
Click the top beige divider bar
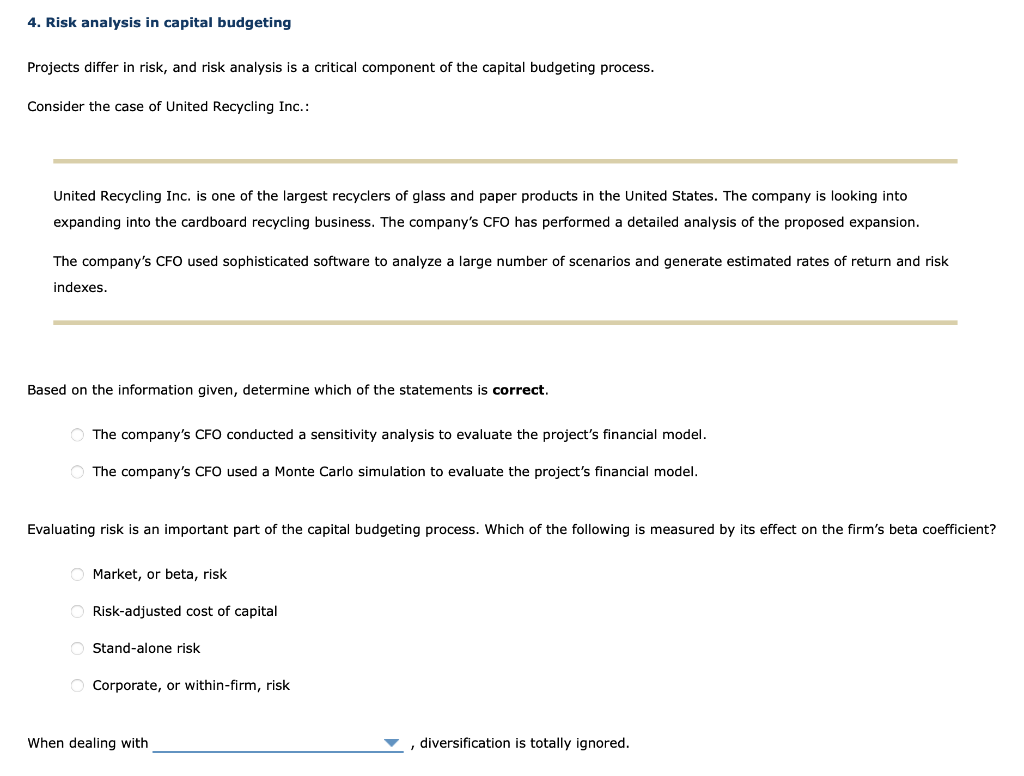(505, 158)
